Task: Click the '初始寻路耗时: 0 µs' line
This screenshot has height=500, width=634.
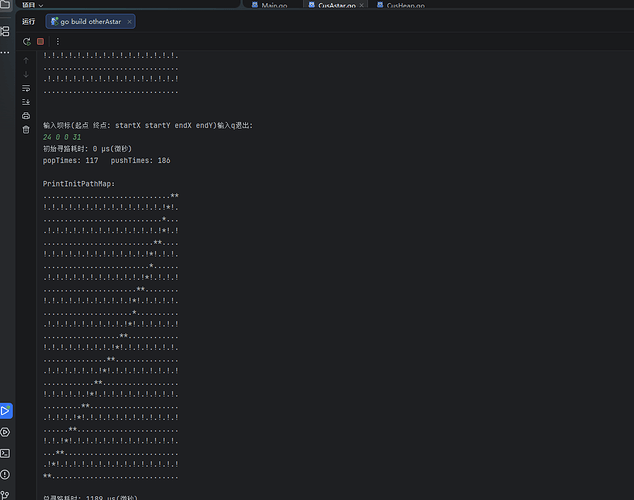Action: 87,149
